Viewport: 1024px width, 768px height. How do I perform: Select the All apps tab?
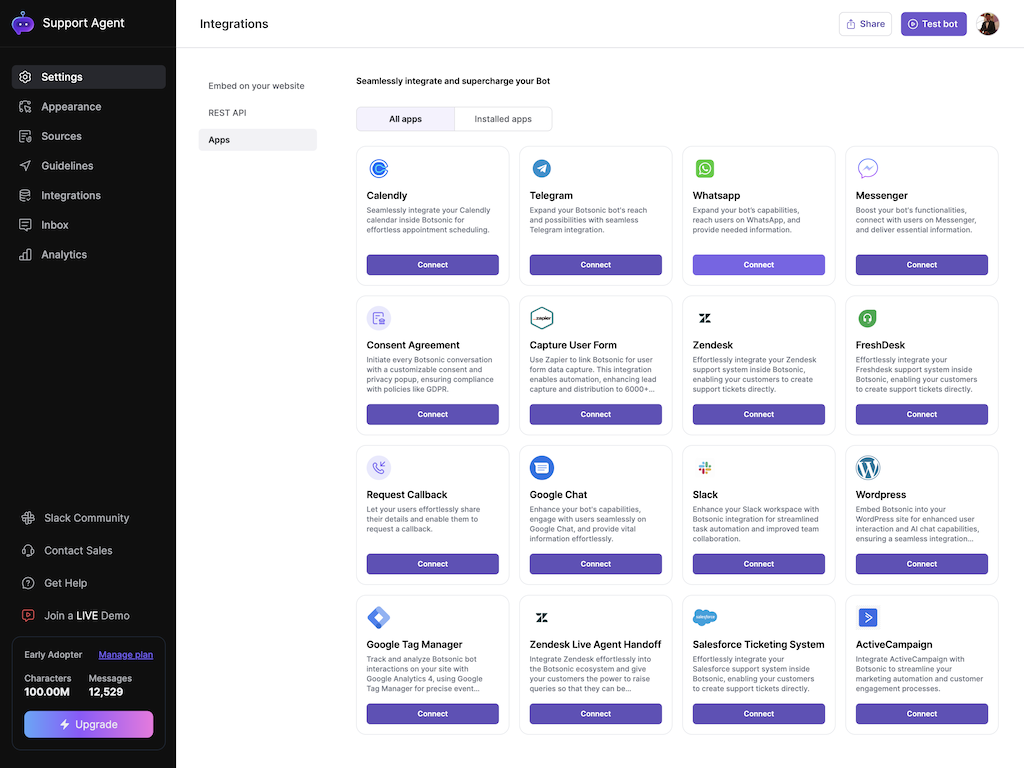tap(405, 119)
